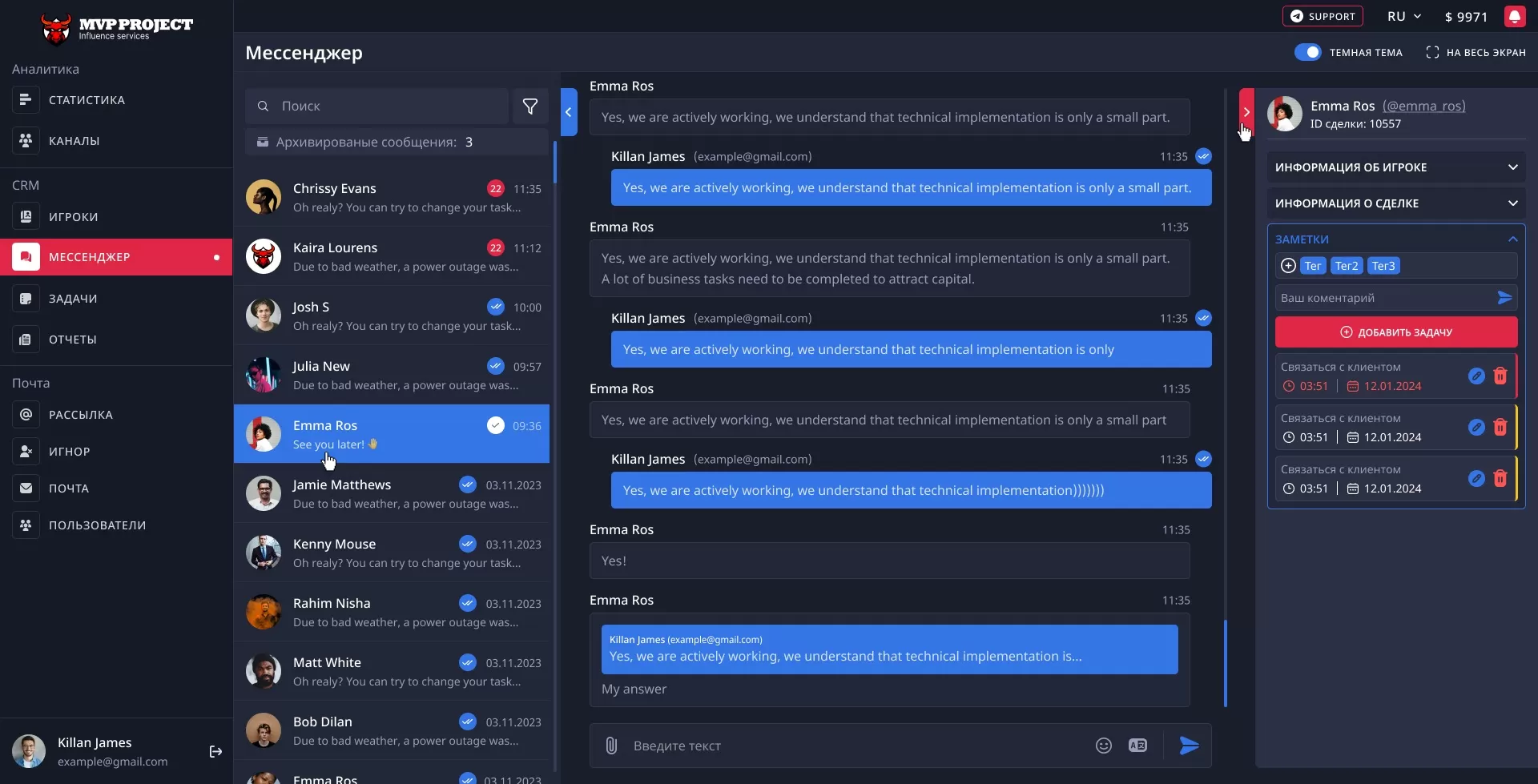
Task: Click the Добавить задачу button
Action: 1395,331
